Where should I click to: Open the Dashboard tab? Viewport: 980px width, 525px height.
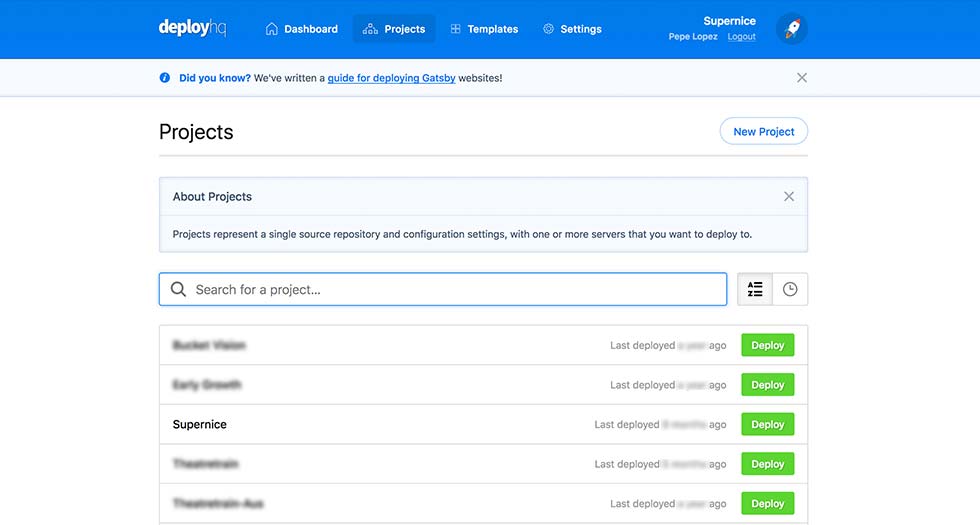pos(301,29)
